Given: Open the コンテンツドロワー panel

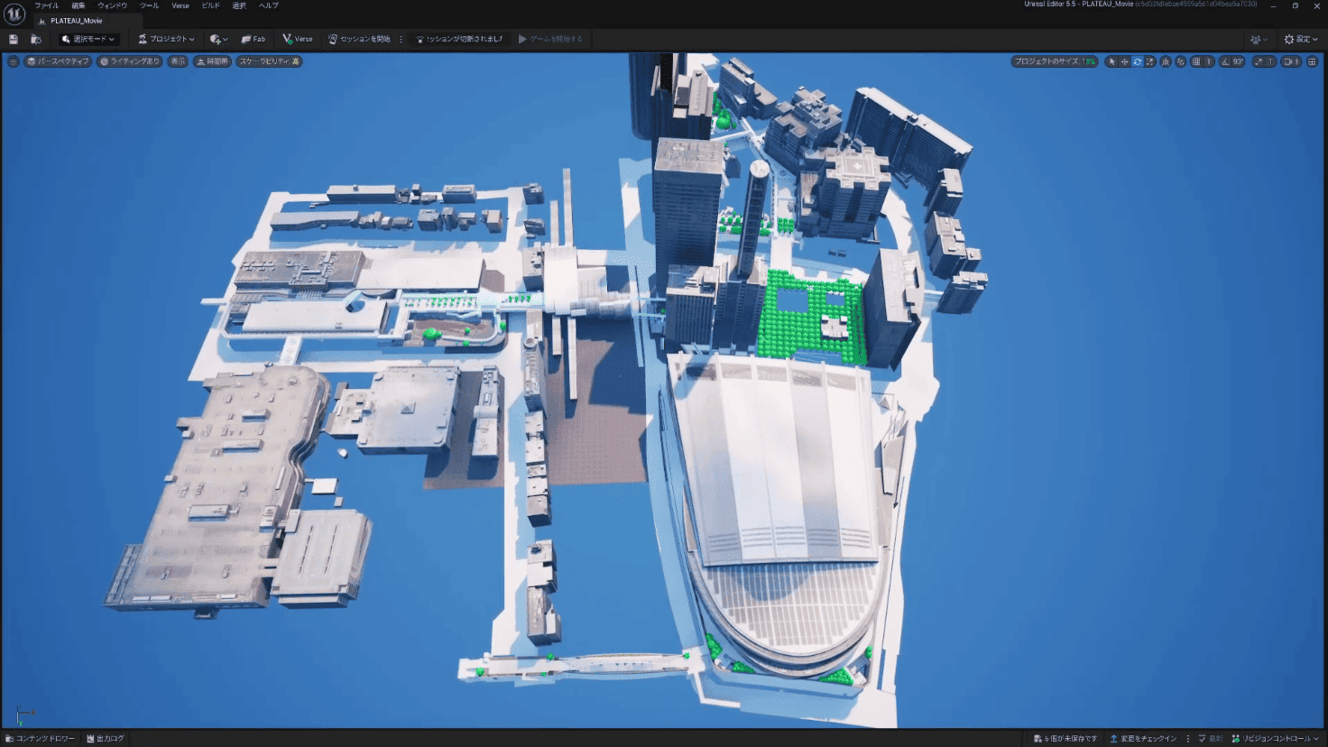Looking at the screenshot, I should pyautogui.click(x=40, y=739).
